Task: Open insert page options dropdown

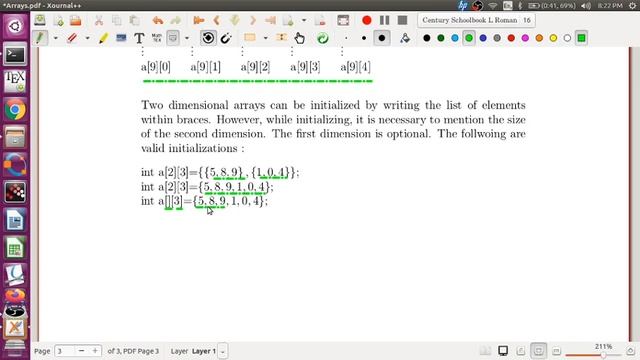Action: pyautogui.click(x=304, y=20)
